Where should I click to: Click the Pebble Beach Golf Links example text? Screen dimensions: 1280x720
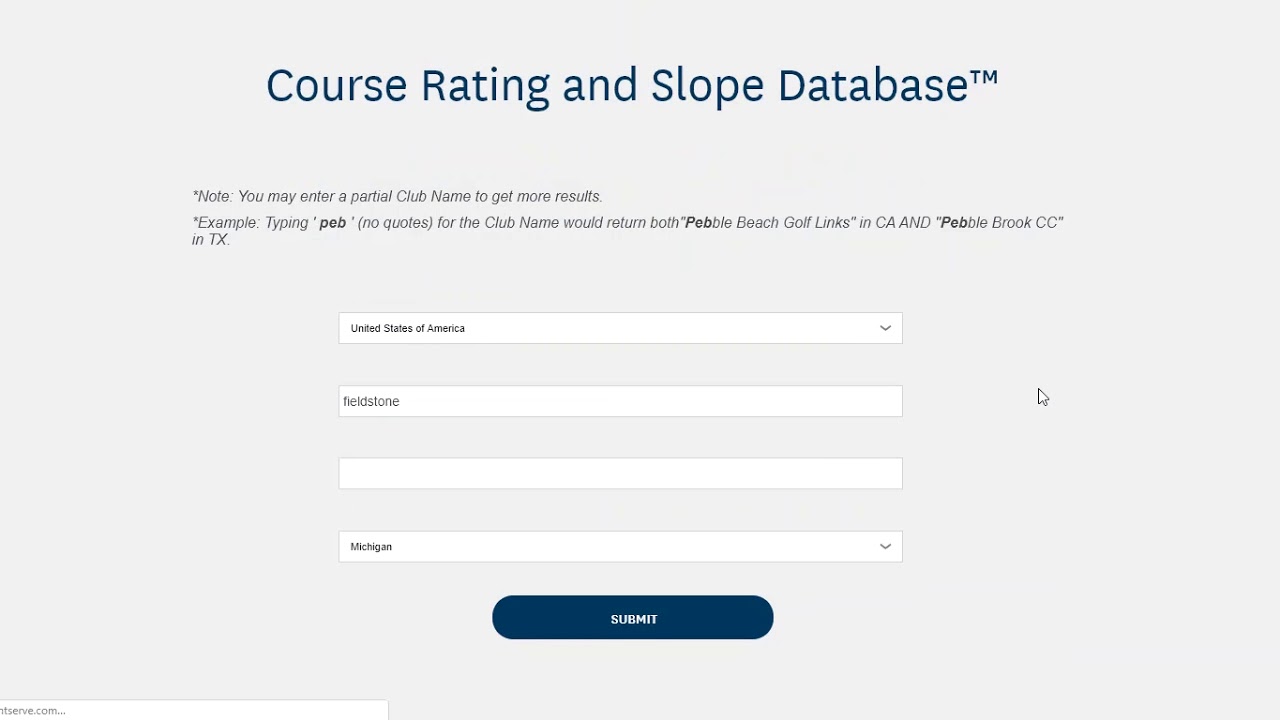(x=768, y=223)
